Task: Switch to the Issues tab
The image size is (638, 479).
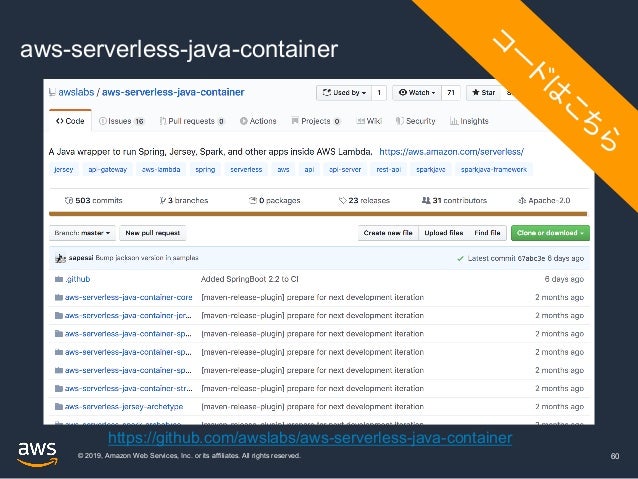Action: tap(122, 121)
